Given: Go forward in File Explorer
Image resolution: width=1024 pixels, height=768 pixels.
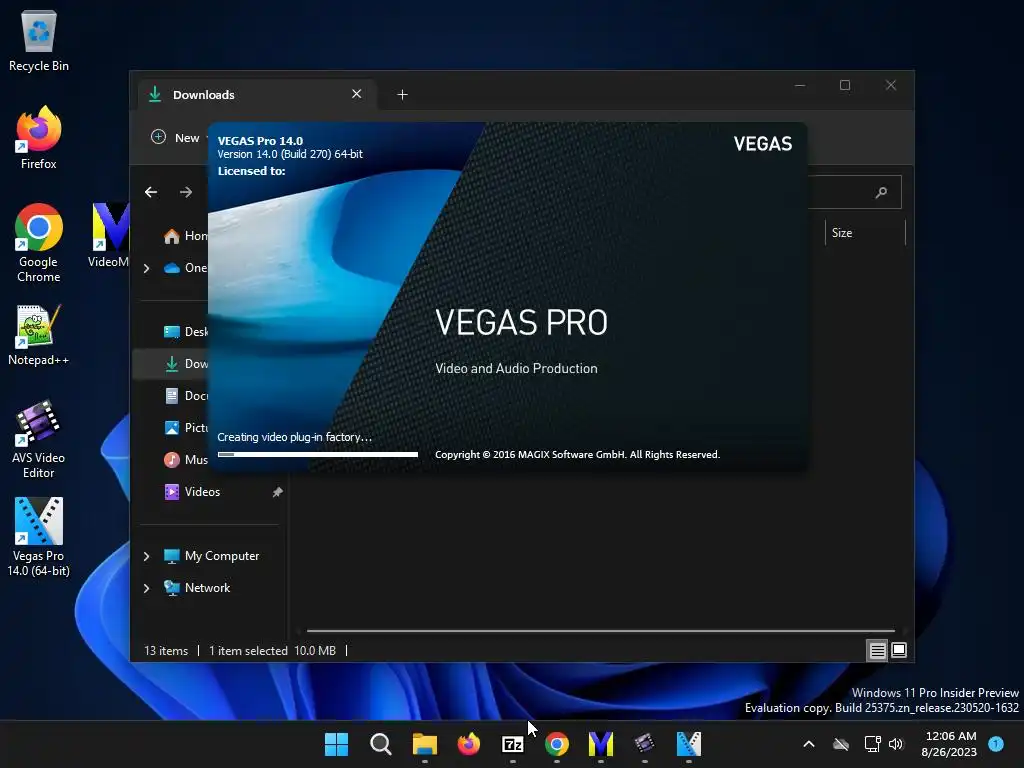Looking at the screenshot, I should tap(186, 192).
